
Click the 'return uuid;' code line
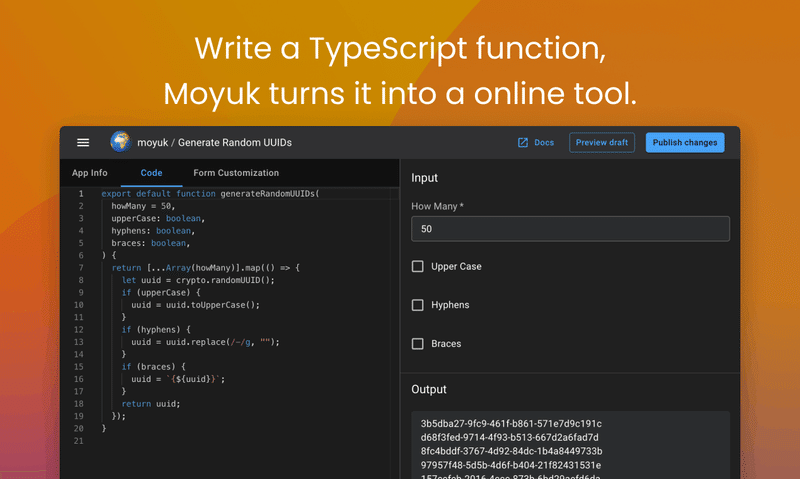click(x=151, y=404)
